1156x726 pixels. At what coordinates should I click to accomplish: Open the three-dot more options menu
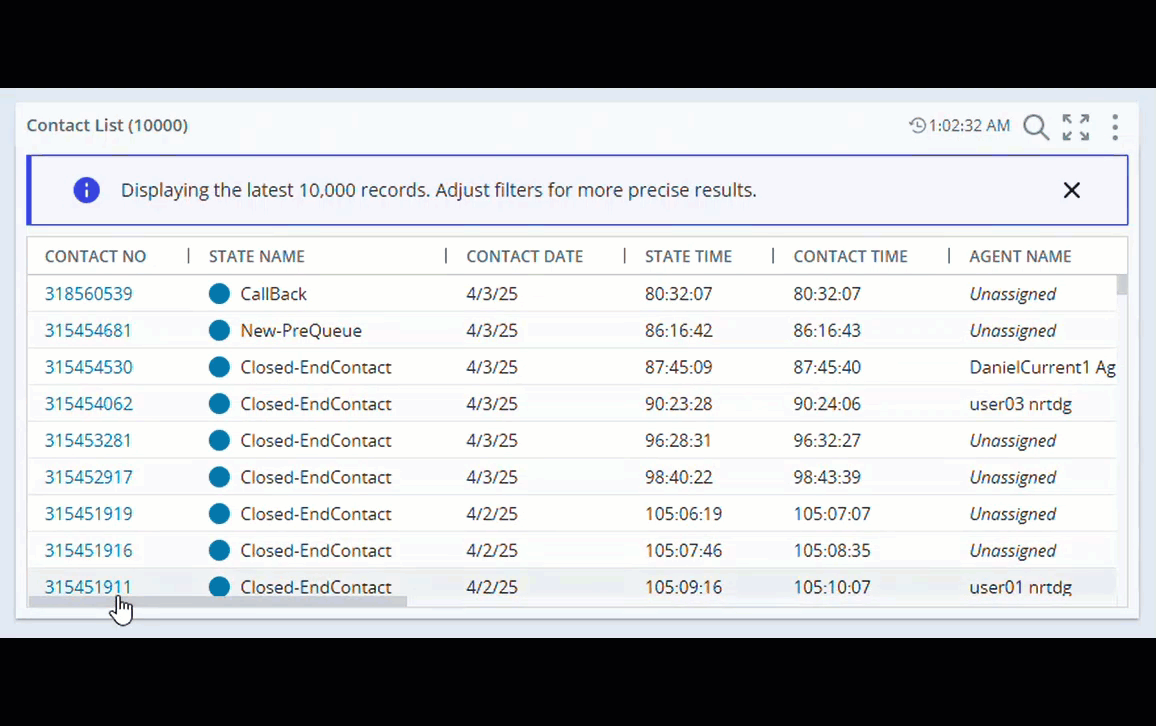point(1114,127)
